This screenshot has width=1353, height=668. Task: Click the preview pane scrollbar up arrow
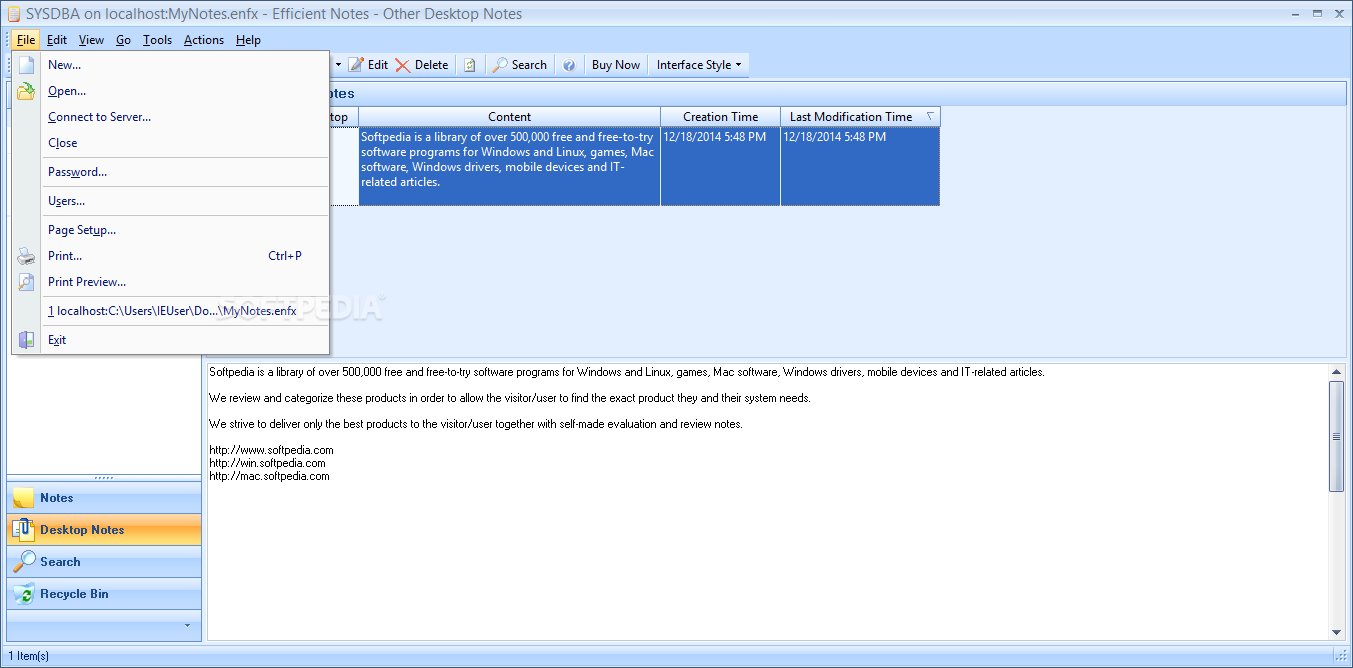(1337, 372)
